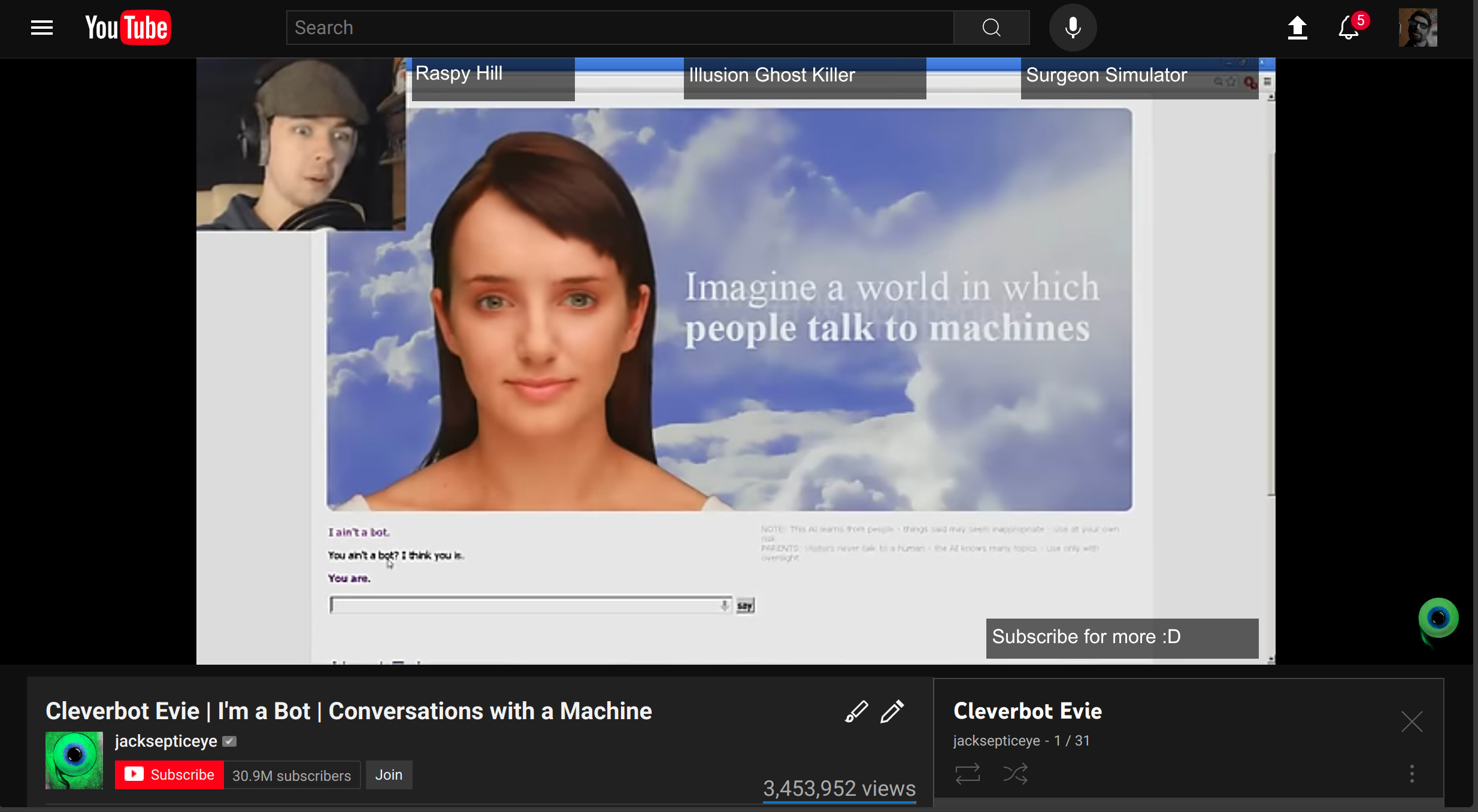Open the Raspy Hill annotation card

(493, 78)
